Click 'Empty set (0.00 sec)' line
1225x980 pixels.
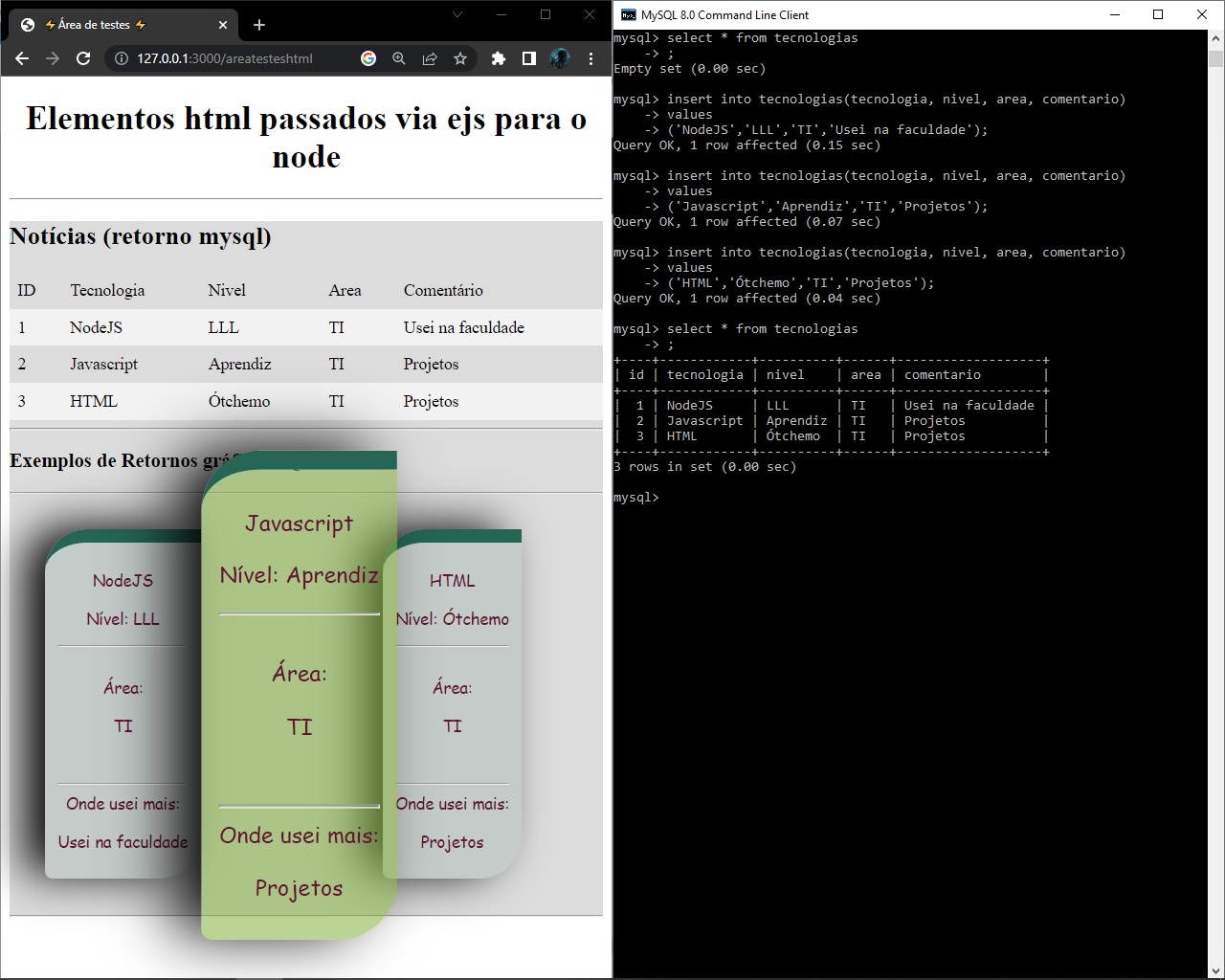pyautogui.click(x=690, y=69)
